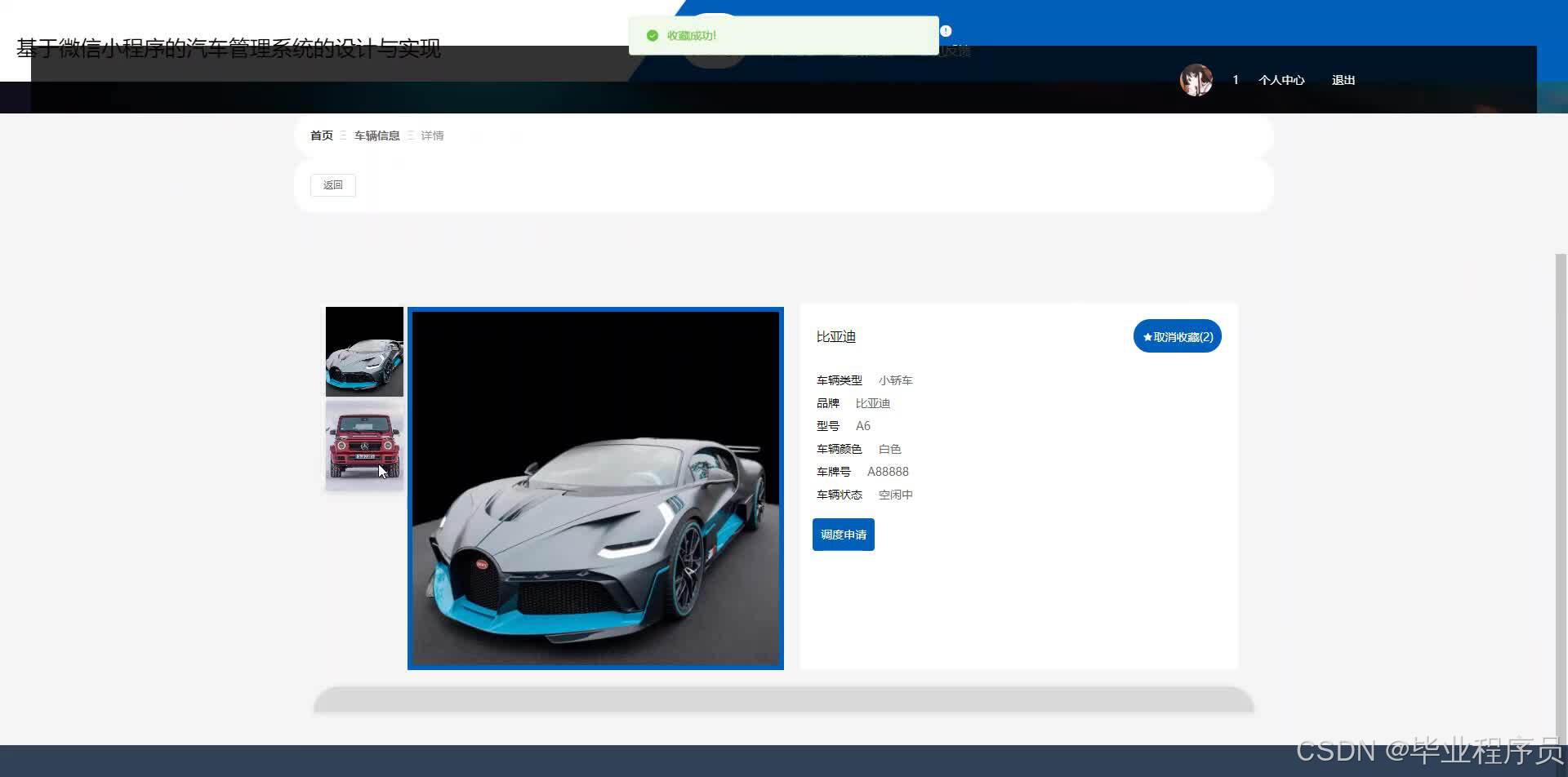This screenshot has width=1568, height=777.
Task: Click the user avatar picture in the header
Action: (1196, 80)
